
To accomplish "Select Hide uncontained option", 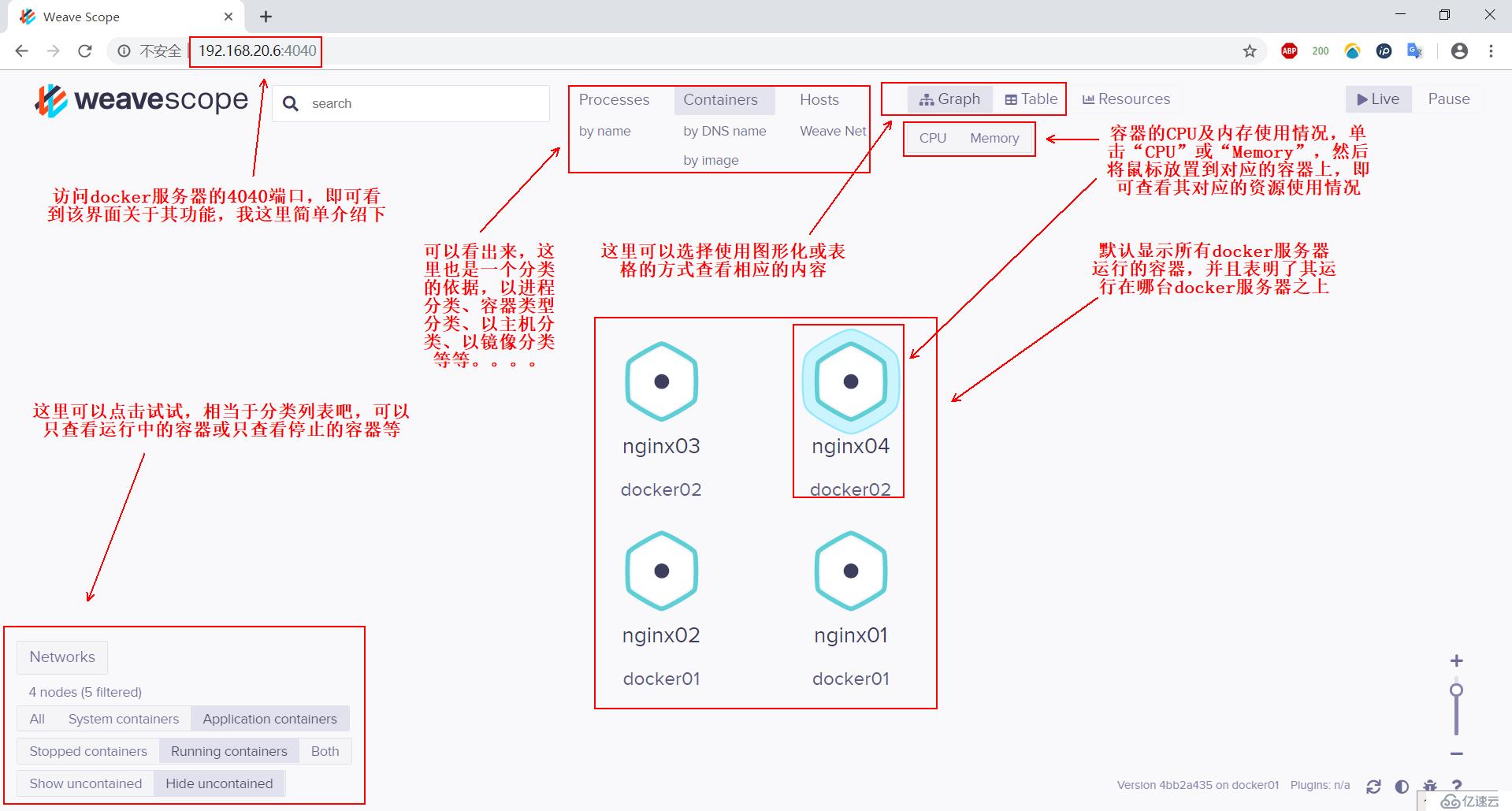I will point(219,783).
